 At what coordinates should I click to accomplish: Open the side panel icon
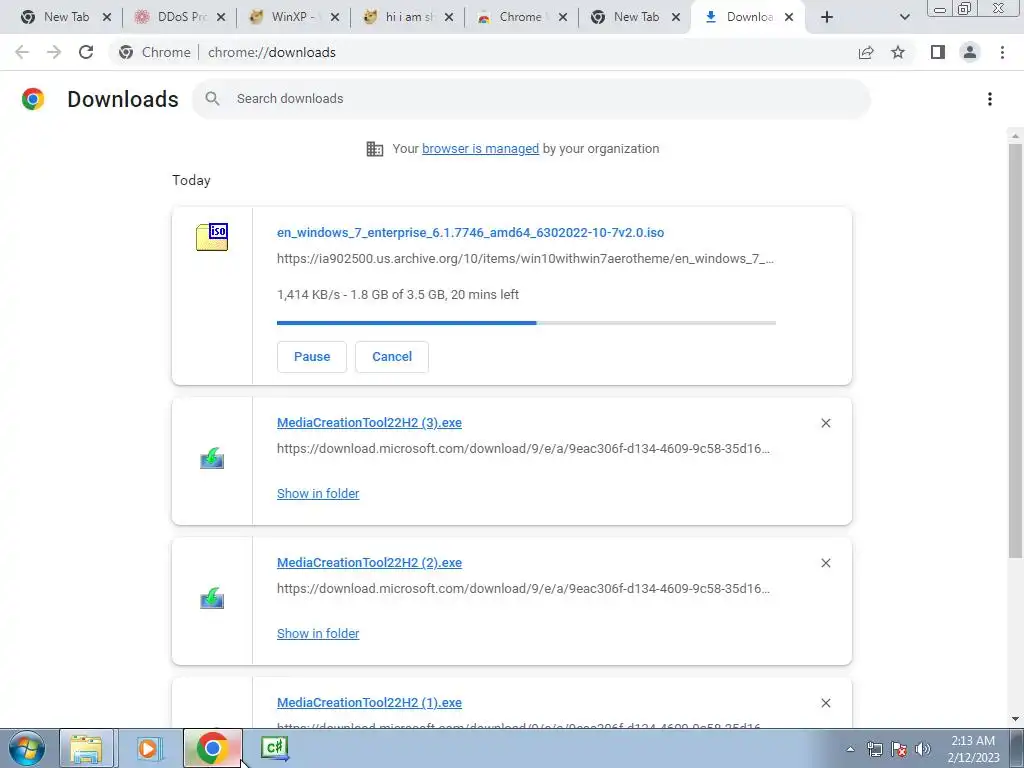(x=938, y=52)
